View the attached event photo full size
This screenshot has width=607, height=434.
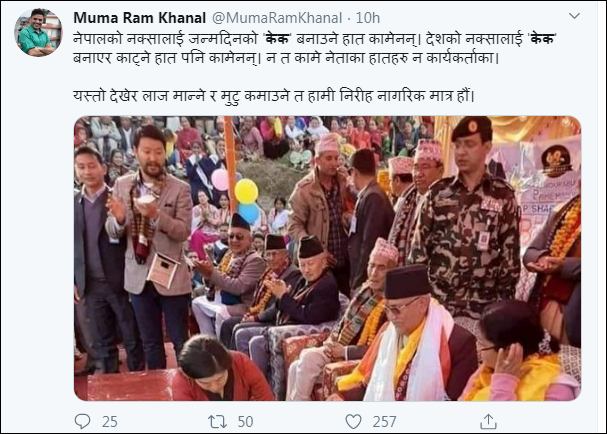pos(328,258)
